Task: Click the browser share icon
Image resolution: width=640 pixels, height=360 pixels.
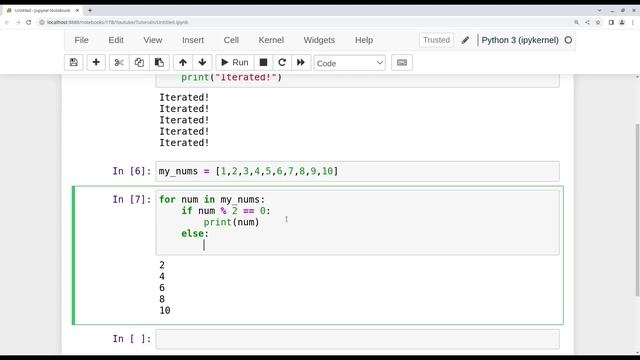Action: click(x=587, y=22)
